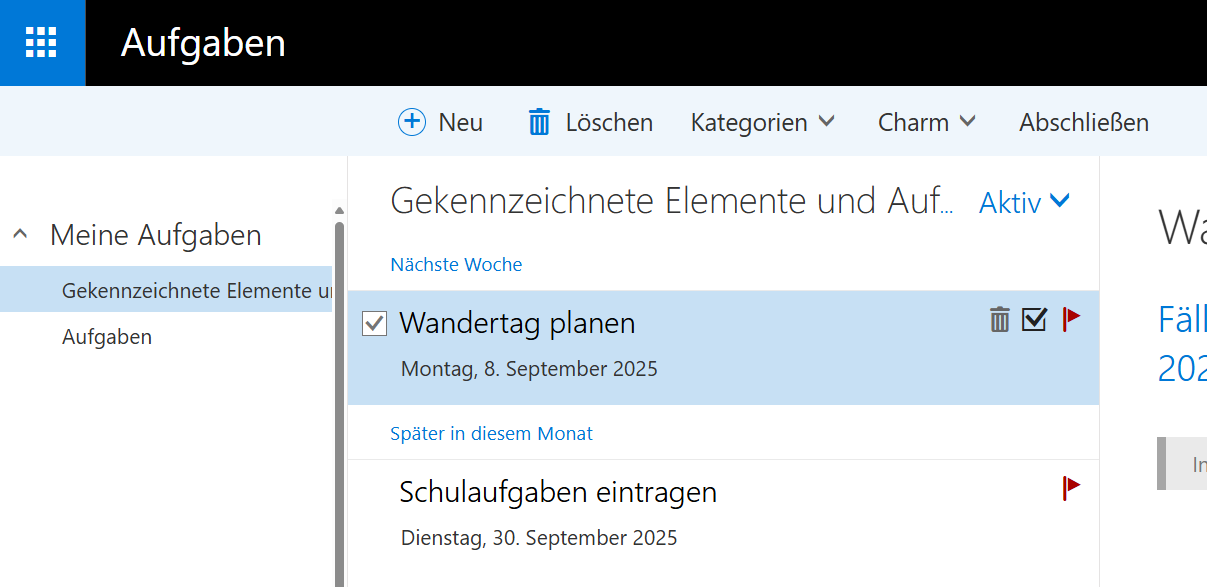Viewport: 1207px width, 587px height.
Task: Tick the checkbox beside Wandertag planen
Action: click(374, 323)
